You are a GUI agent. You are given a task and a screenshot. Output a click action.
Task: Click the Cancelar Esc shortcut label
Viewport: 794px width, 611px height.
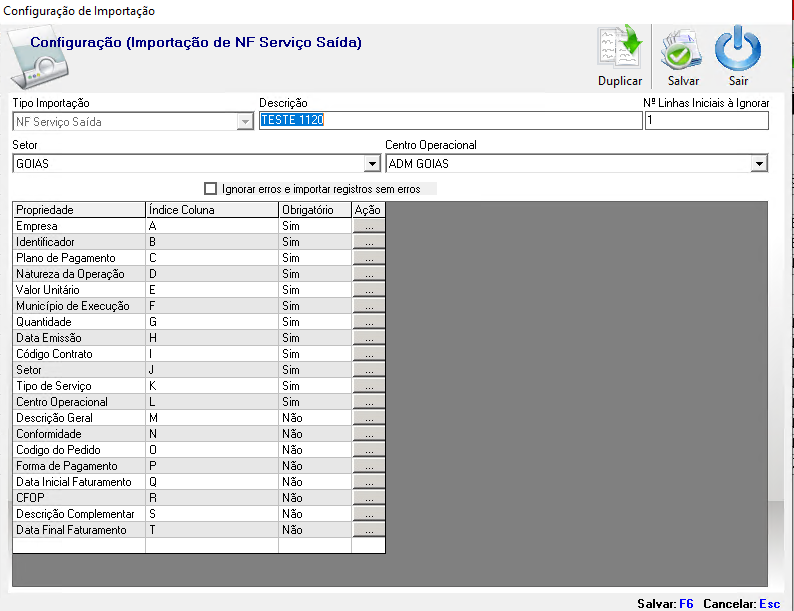pyautogui.click(x=742, y=604)
